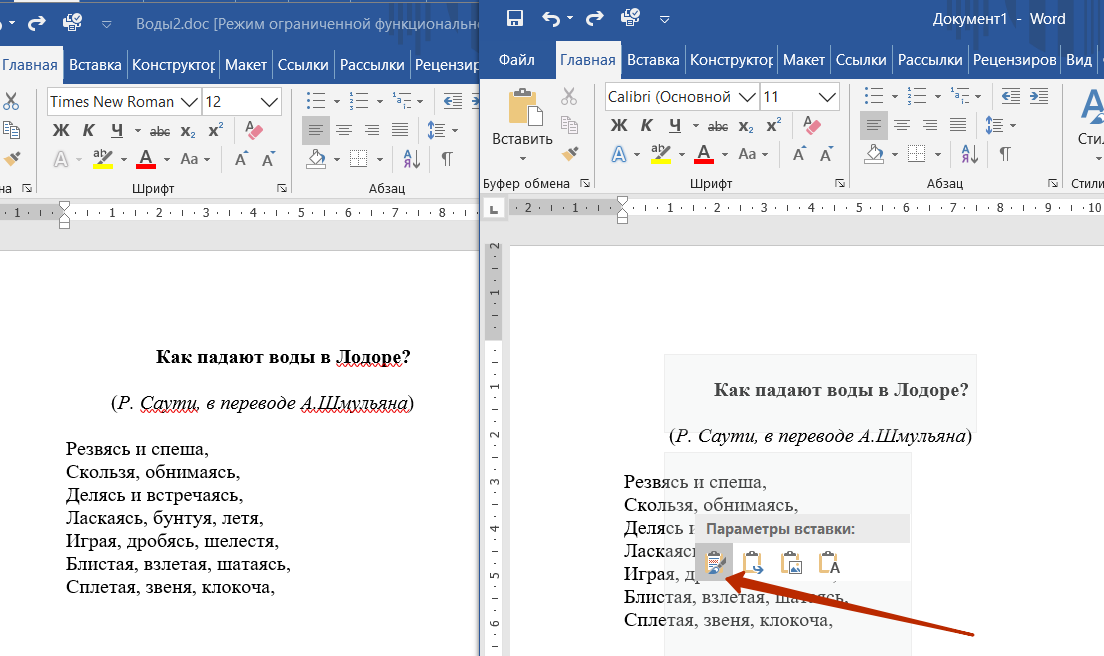
Task: Apply red font color in Документ1
Action: click(703, 153)
